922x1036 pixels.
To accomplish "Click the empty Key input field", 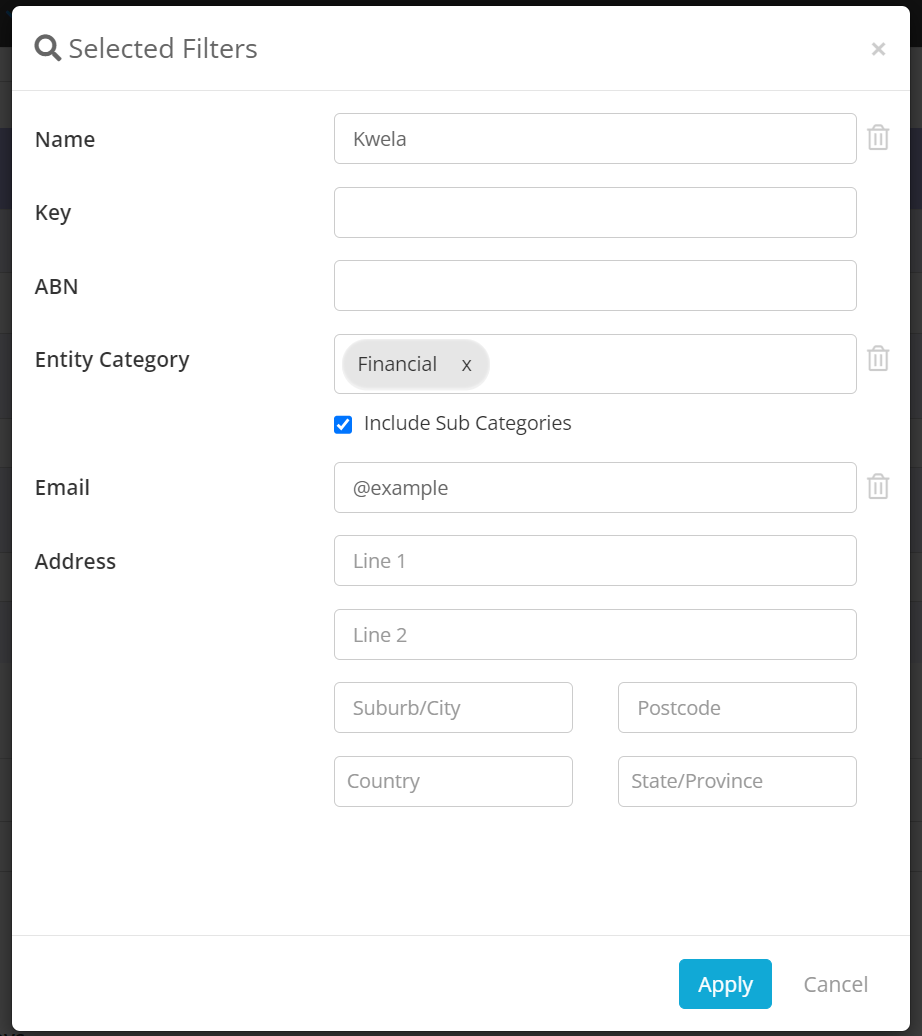I will (595, 212).
